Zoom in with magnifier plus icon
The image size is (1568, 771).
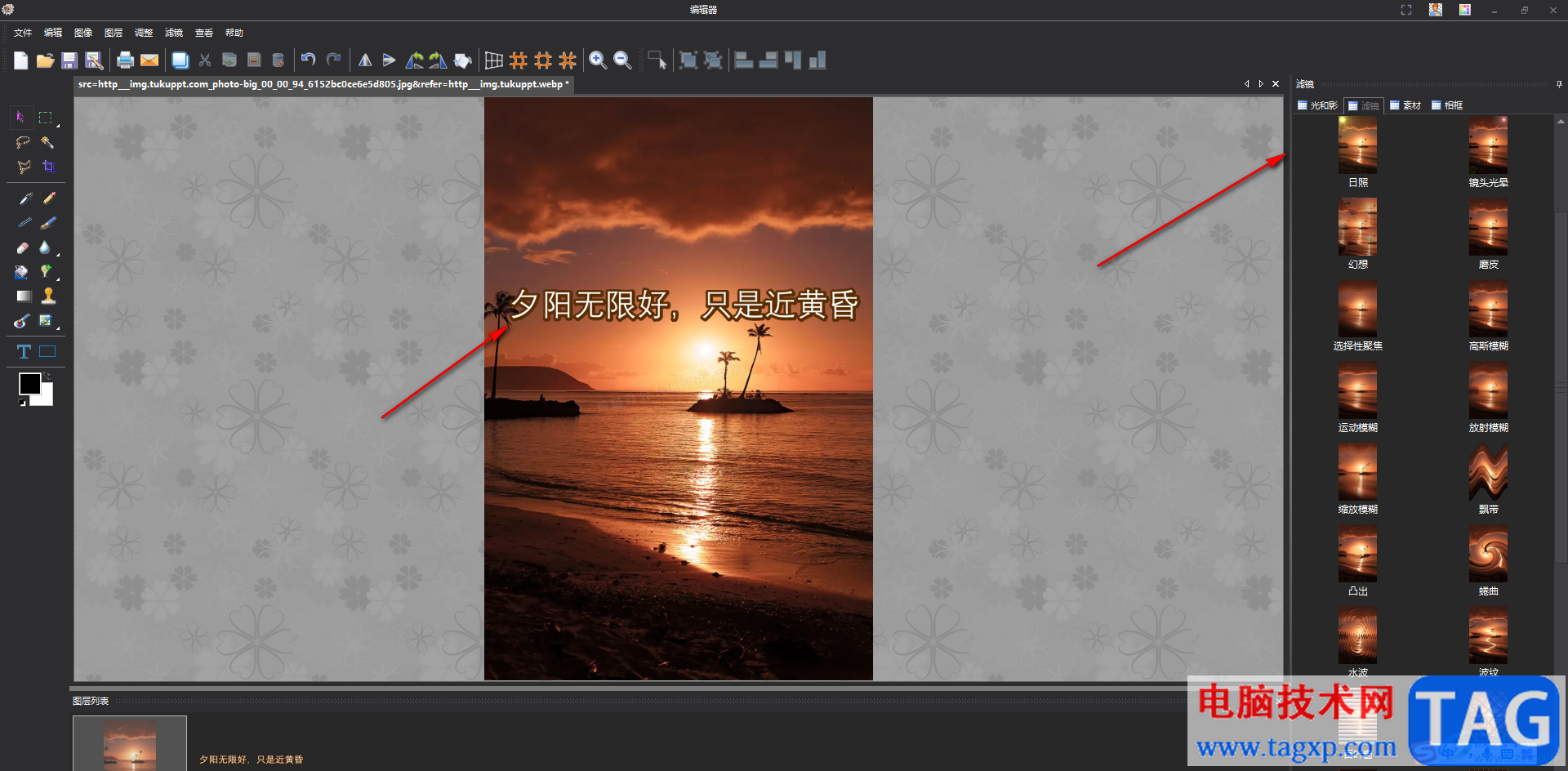click(598, 60)
